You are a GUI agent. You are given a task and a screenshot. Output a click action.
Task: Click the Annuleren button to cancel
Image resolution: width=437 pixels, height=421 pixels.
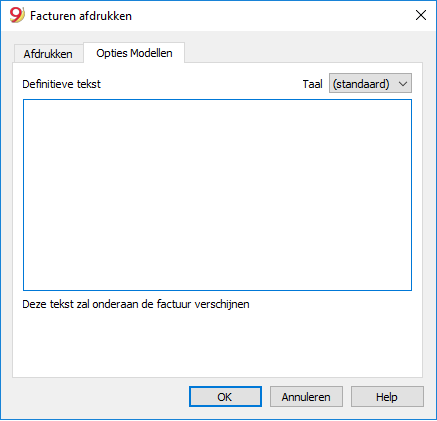(x=306, y=397)
